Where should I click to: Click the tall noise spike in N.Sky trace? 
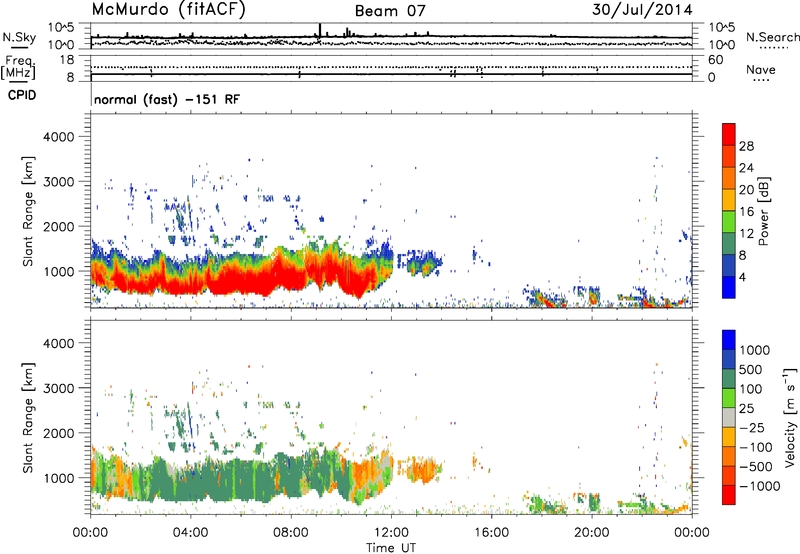[320, 31]
